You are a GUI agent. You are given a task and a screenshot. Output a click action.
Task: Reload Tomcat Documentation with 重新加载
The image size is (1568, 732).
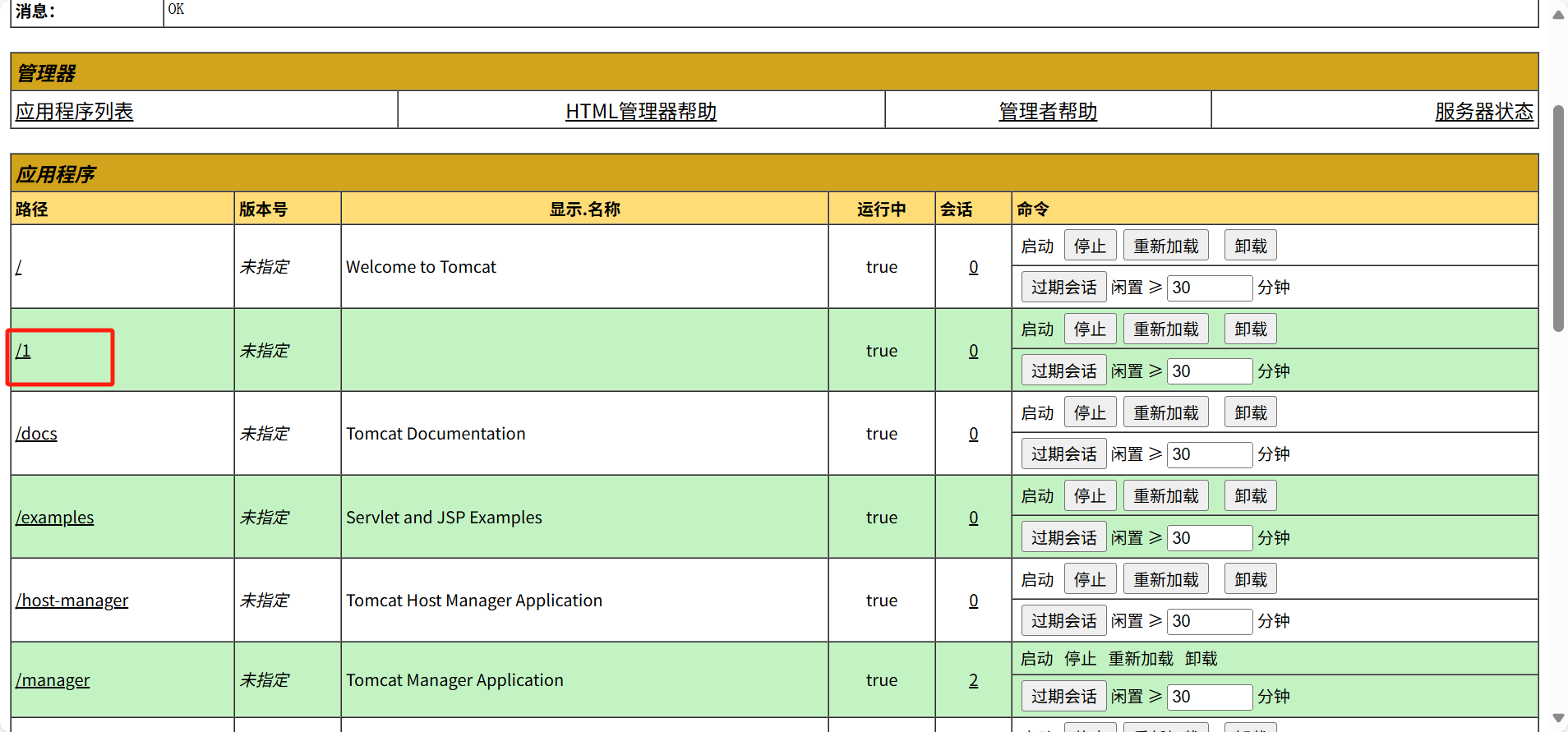1166,412
